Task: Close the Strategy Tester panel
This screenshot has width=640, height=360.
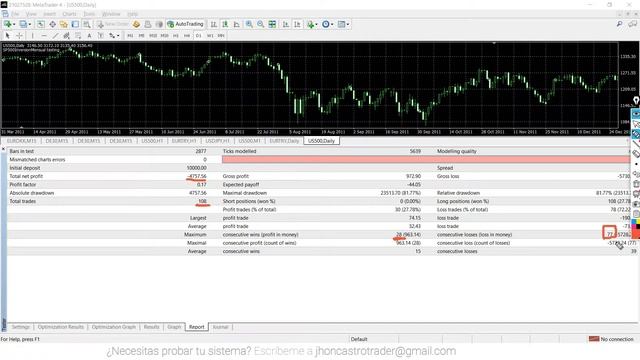Action: pos(3,149)
